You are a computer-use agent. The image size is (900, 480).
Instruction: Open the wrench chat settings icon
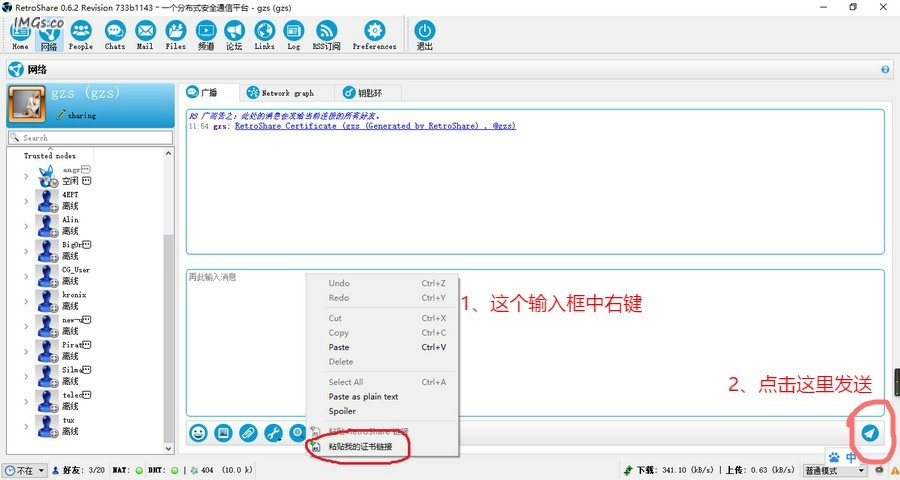click(274, 433)
